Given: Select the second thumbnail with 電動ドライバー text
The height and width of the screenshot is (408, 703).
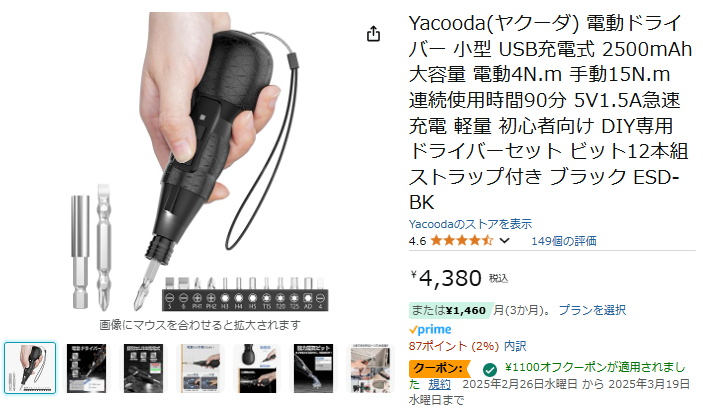Looking at the screenshot, I should click(x=87, y=368).
